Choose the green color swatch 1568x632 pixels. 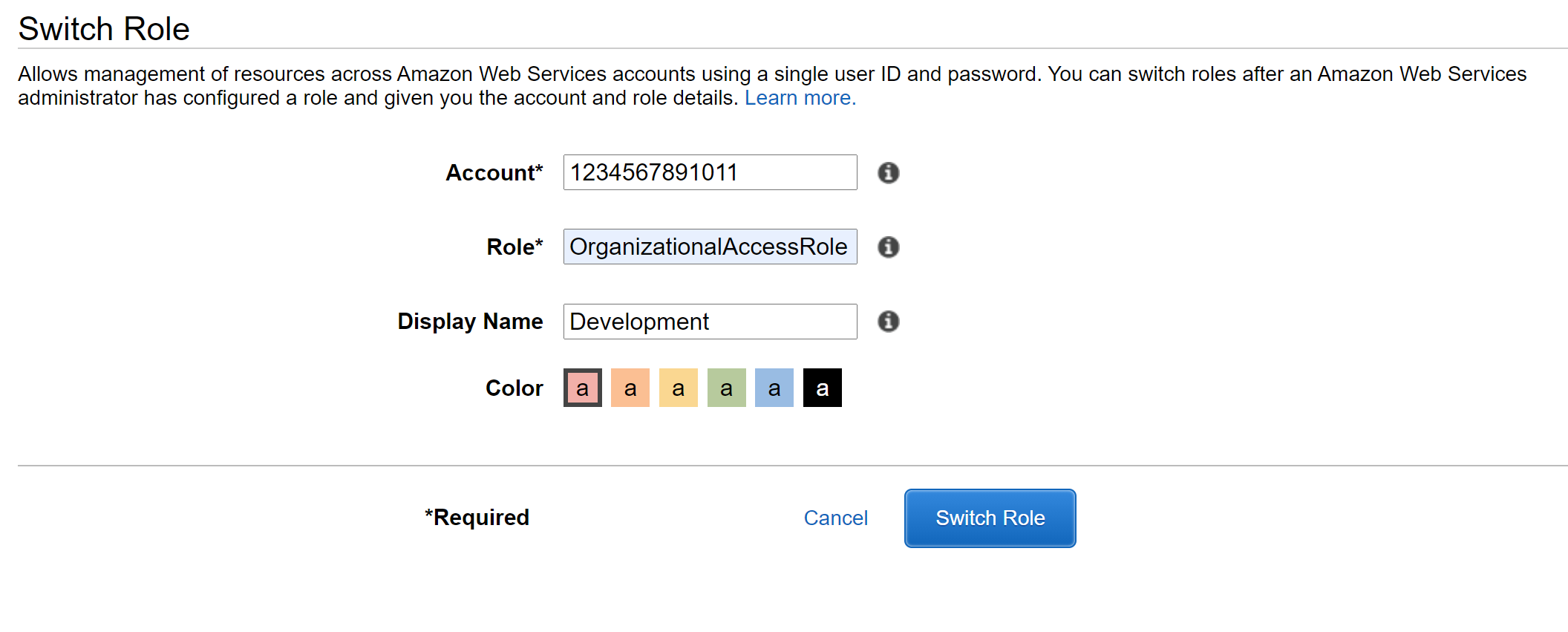click(727, 388)
